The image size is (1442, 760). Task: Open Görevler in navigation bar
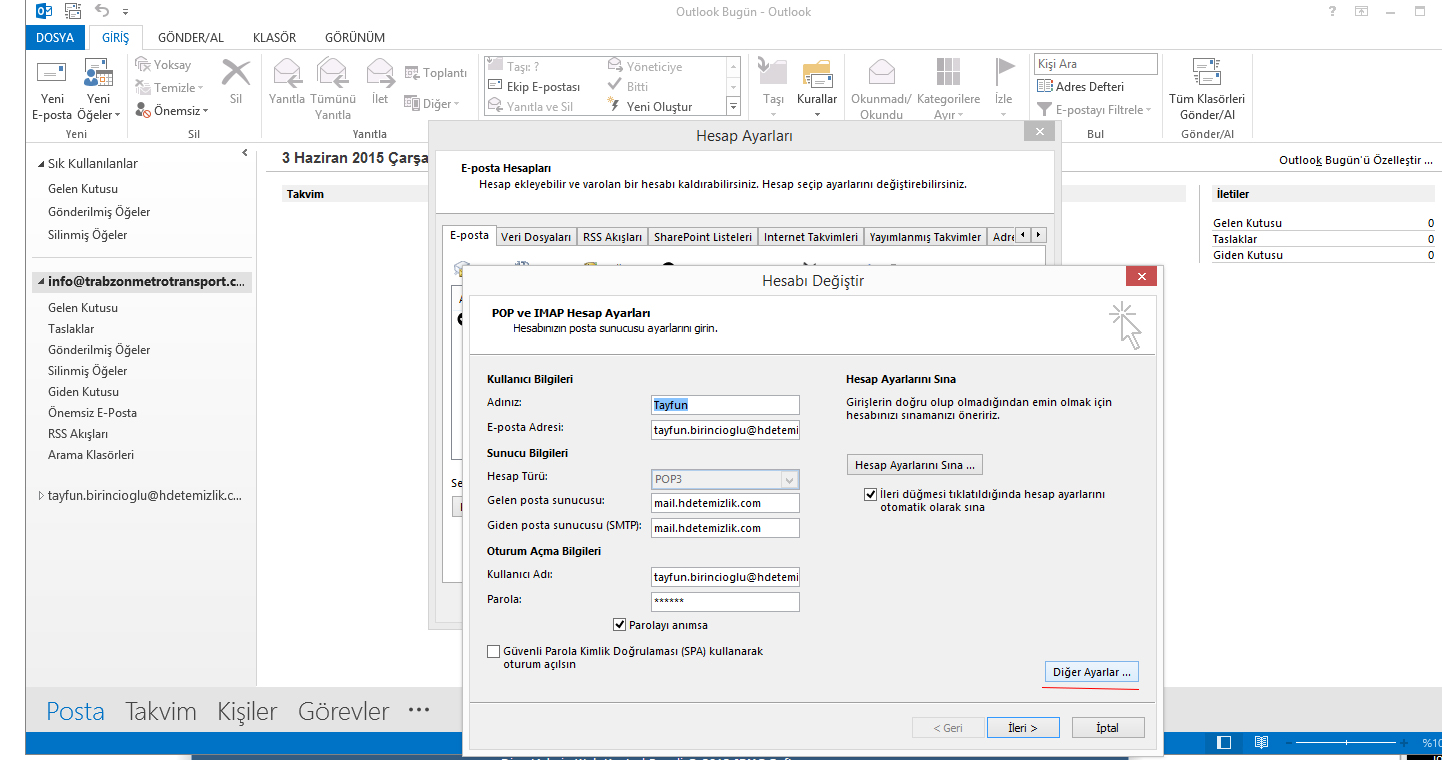[x=343, y=711]
